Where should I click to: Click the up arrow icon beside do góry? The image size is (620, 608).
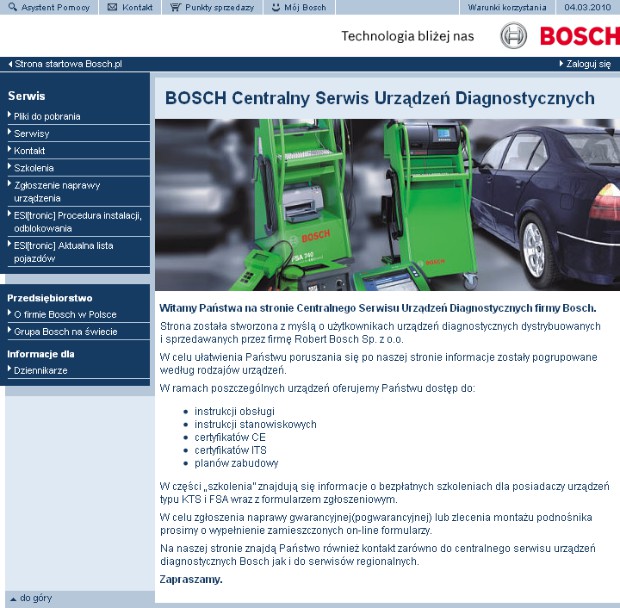click(13, 599)
